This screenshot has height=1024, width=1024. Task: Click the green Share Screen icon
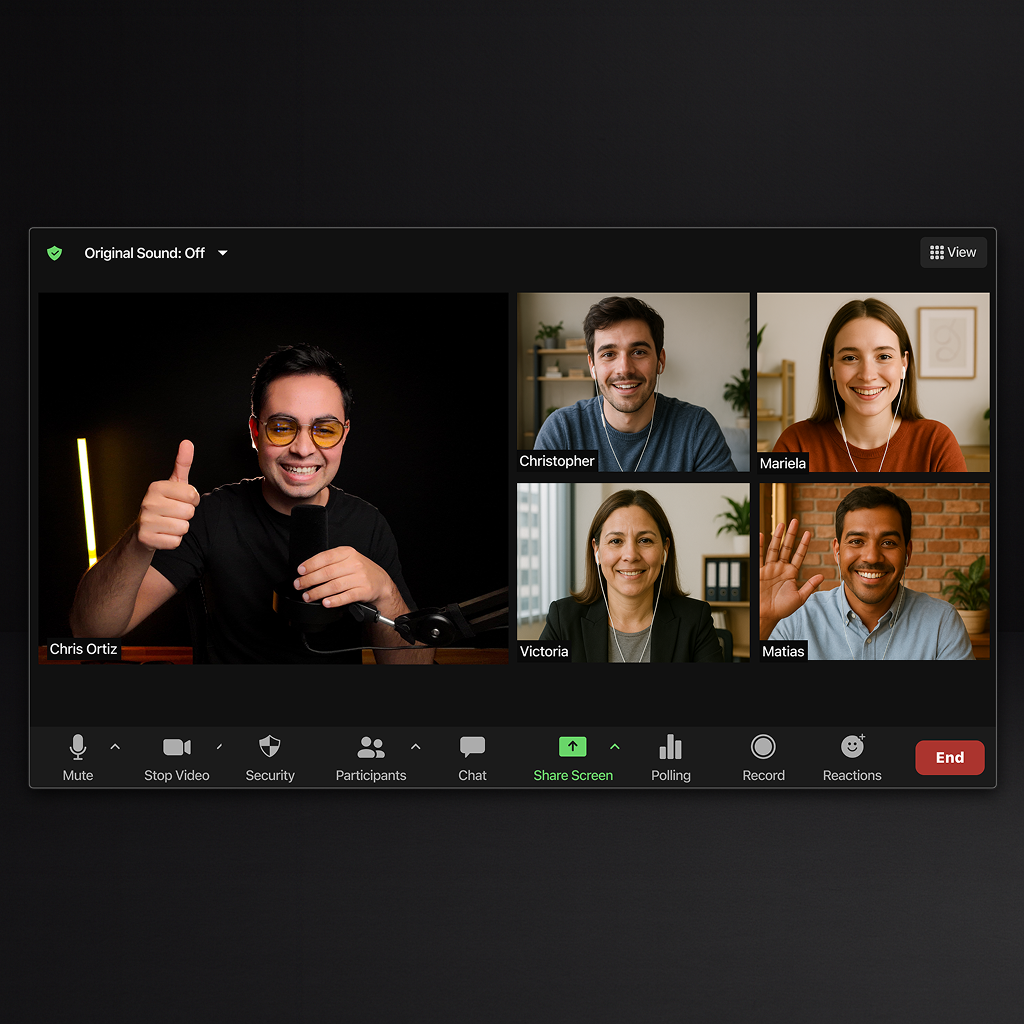pyautogui.click(x=573, y=746)
